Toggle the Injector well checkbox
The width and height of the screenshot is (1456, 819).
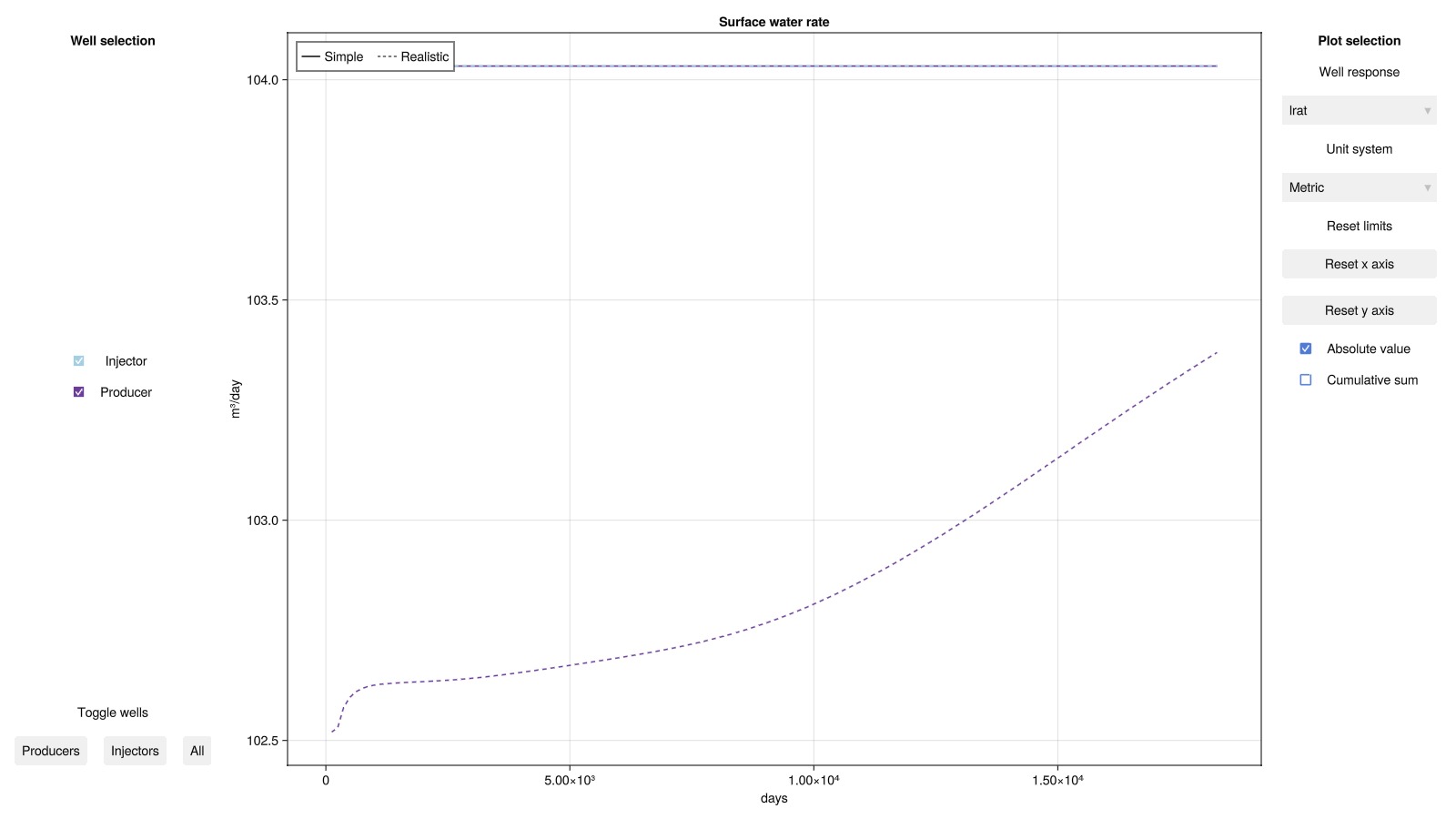point(79,361)
